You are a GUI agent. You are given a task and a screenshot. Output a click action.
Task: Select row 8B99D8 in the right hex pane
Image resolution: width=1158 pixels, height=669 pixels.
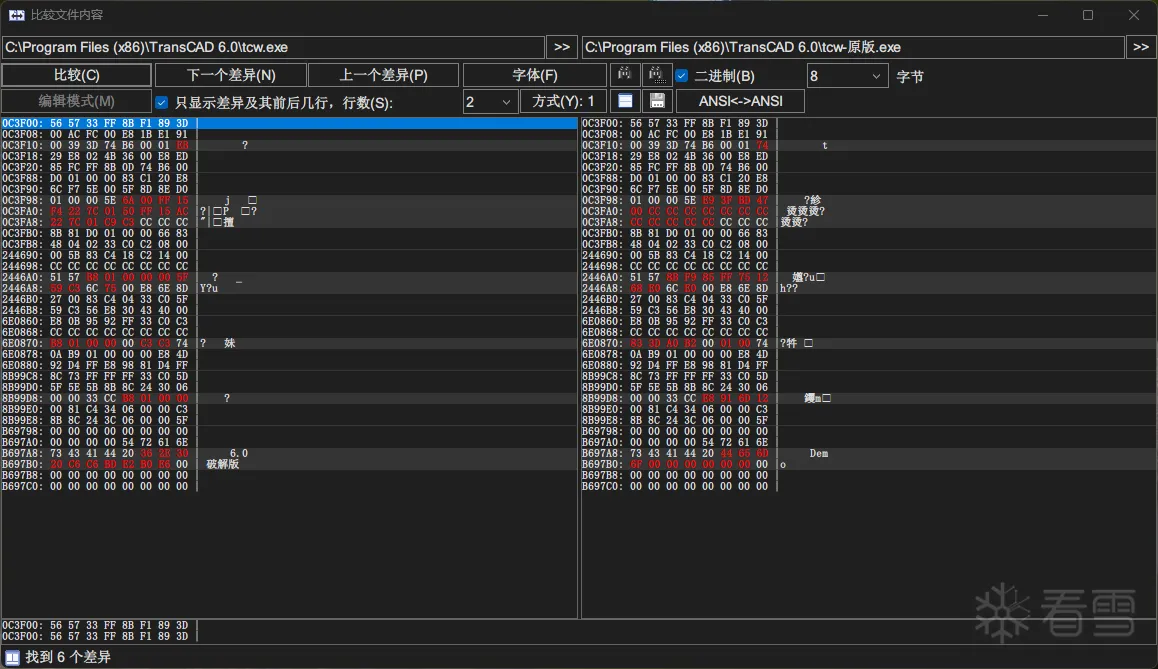(x=868, y=398)
